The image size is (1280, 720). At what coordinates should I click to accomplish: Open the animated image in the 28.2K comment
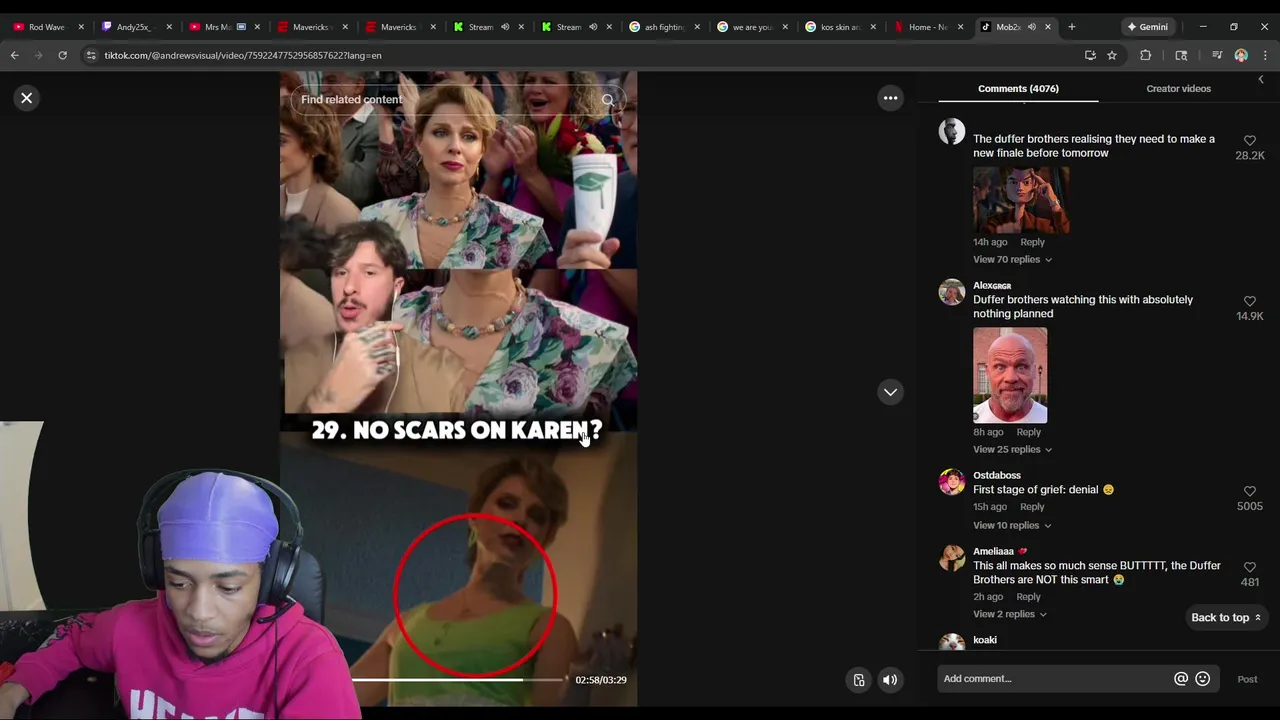(1021, 199)
